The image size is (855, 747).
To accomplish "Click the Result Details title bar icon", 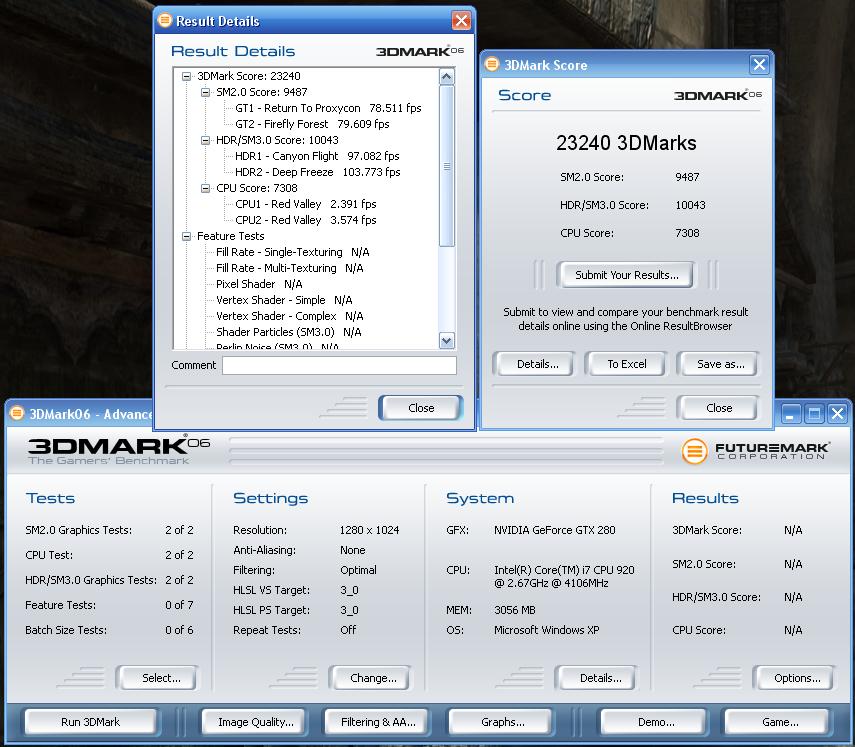I will click(x=165, y=21).
